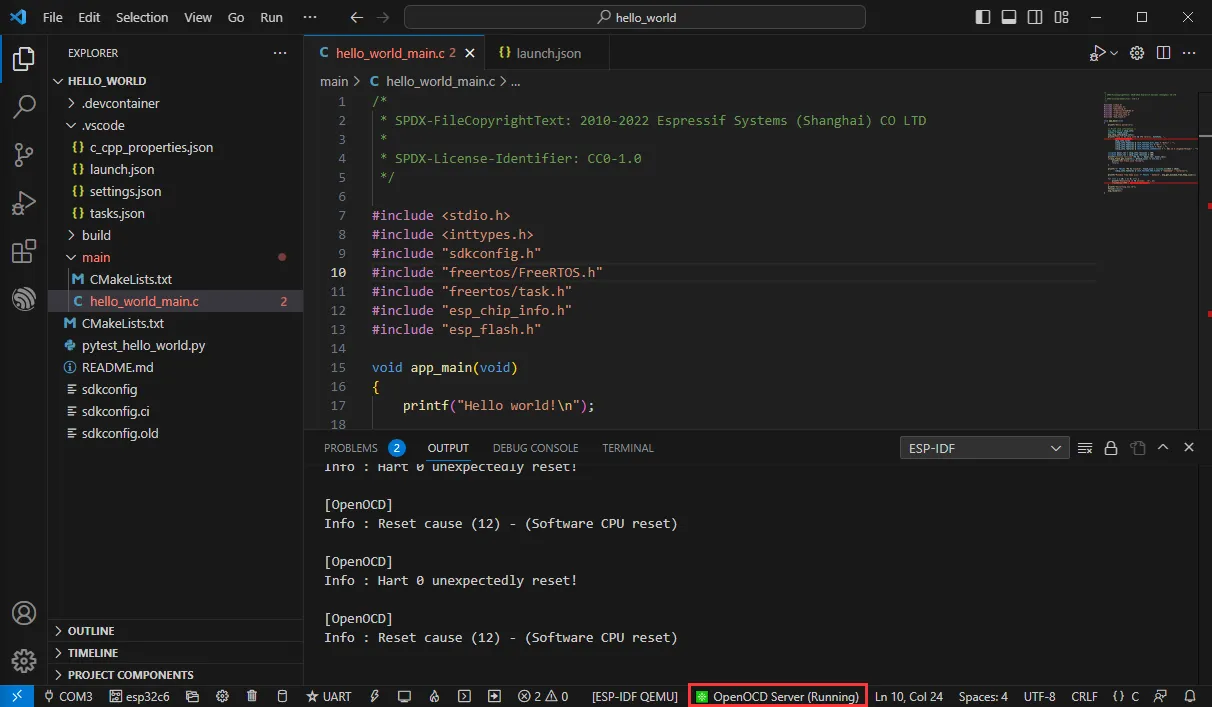Open the ESP-IDF extension in the activity bar
This screenshot has width=1212, height=707.
[24, 299]
